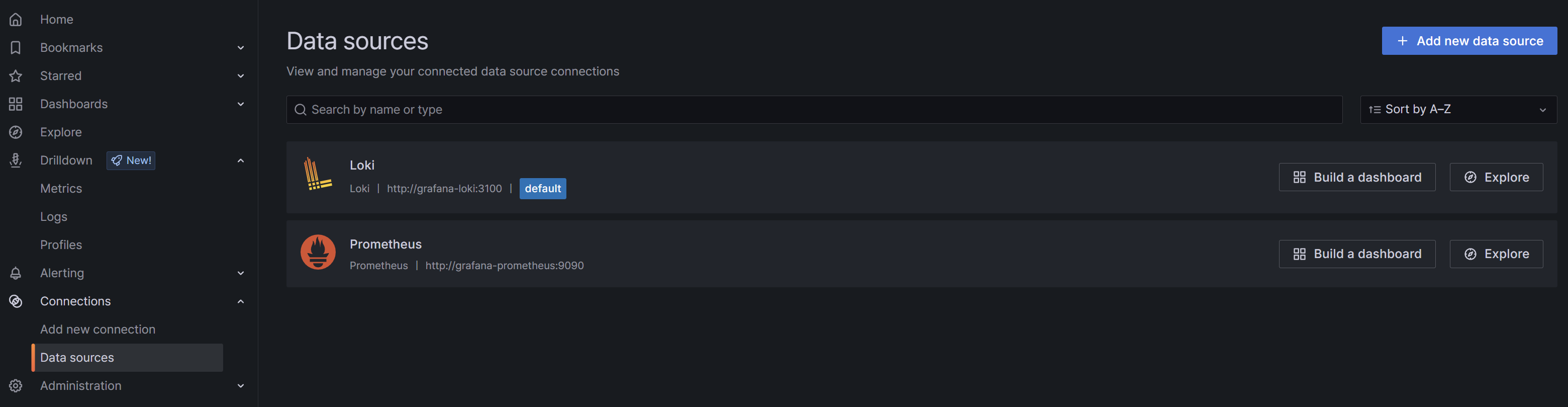Click the Bookmarks icon in sidebar
Image resolution: width=1568 pixels, height=407 pixels.
coord(16,47)
